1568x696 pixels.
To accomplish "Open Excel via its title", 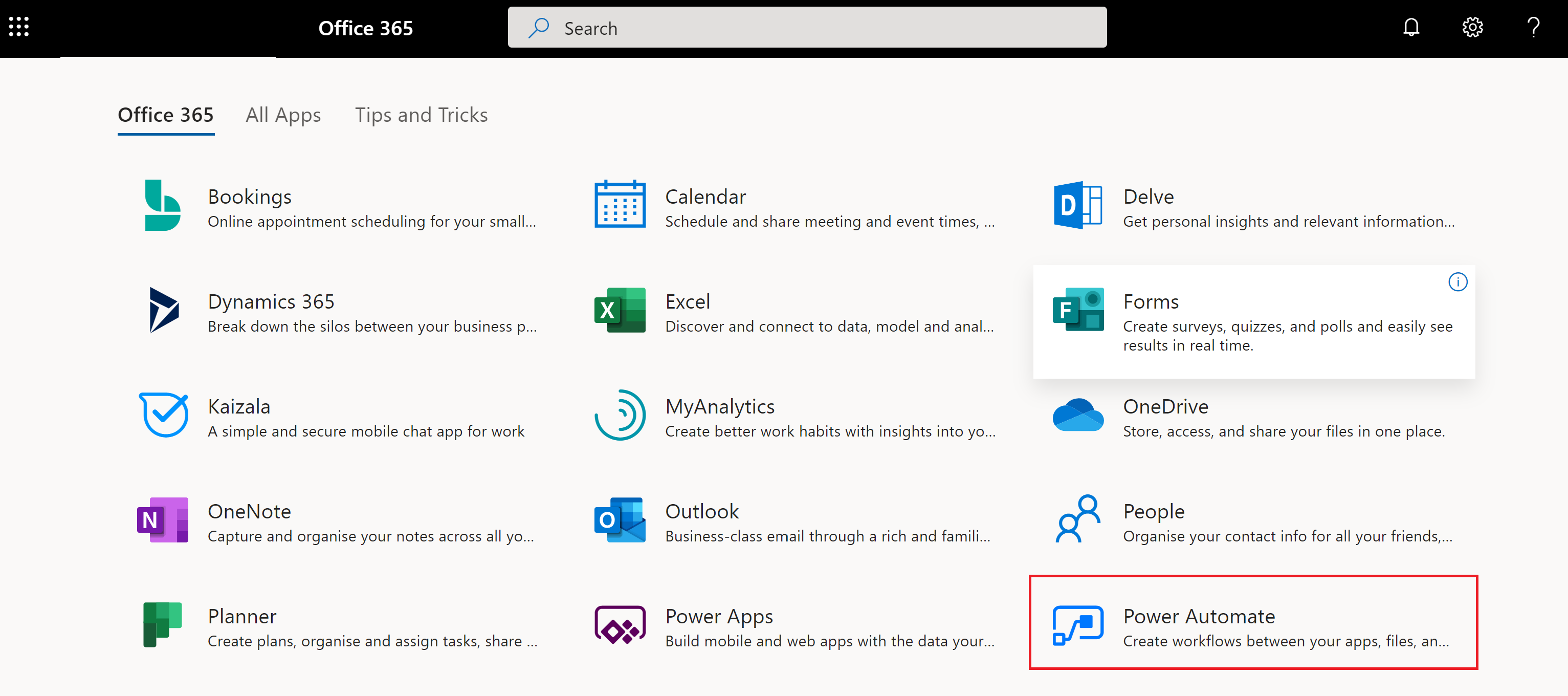I will (x=688, y=301).
